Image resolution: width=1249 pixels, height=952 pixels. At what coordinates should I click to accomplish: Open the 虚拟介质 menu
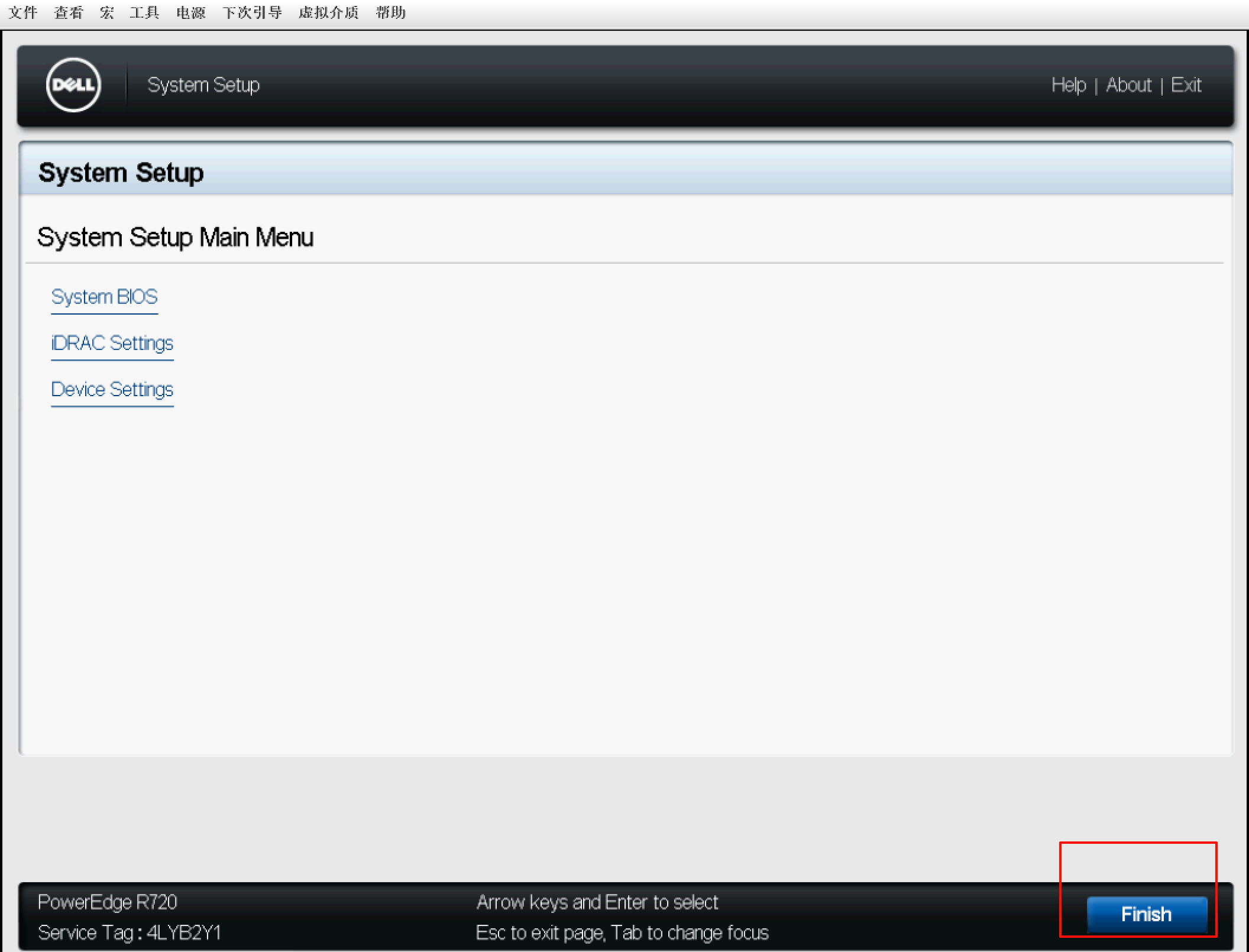[x=328, y=12]
